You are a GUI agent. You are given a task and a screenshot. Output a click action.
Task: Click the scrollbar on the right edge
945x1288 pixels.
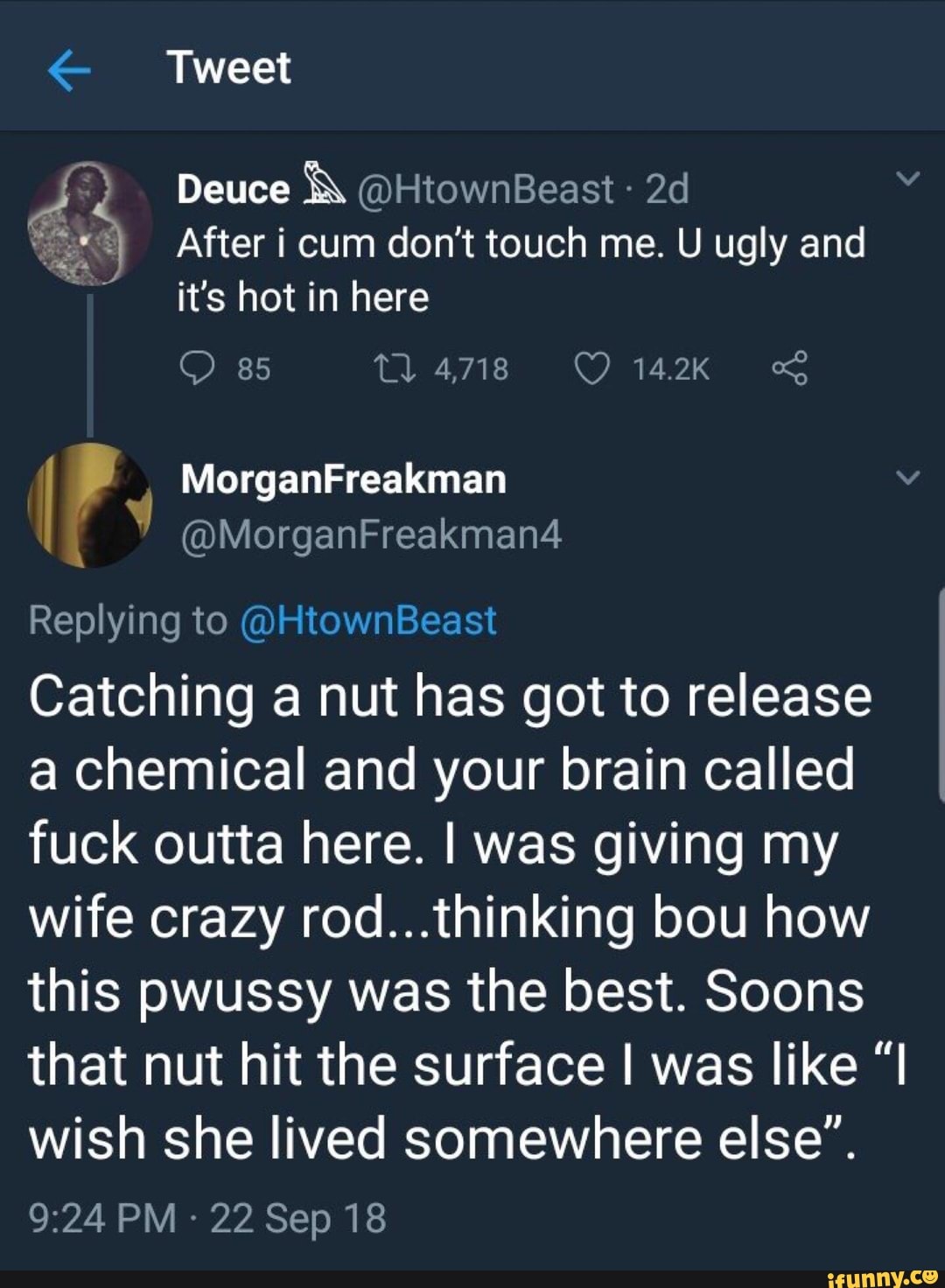coord(940,696)
